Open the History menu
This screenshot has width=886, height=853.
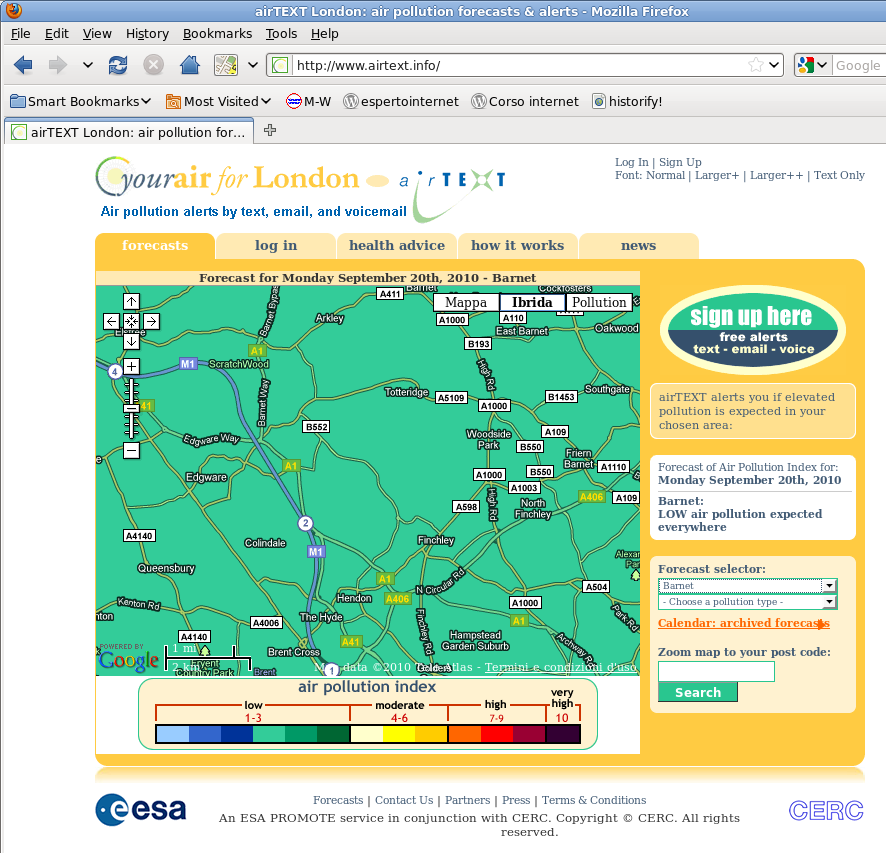pyautogui.click(x=147, y=34)
